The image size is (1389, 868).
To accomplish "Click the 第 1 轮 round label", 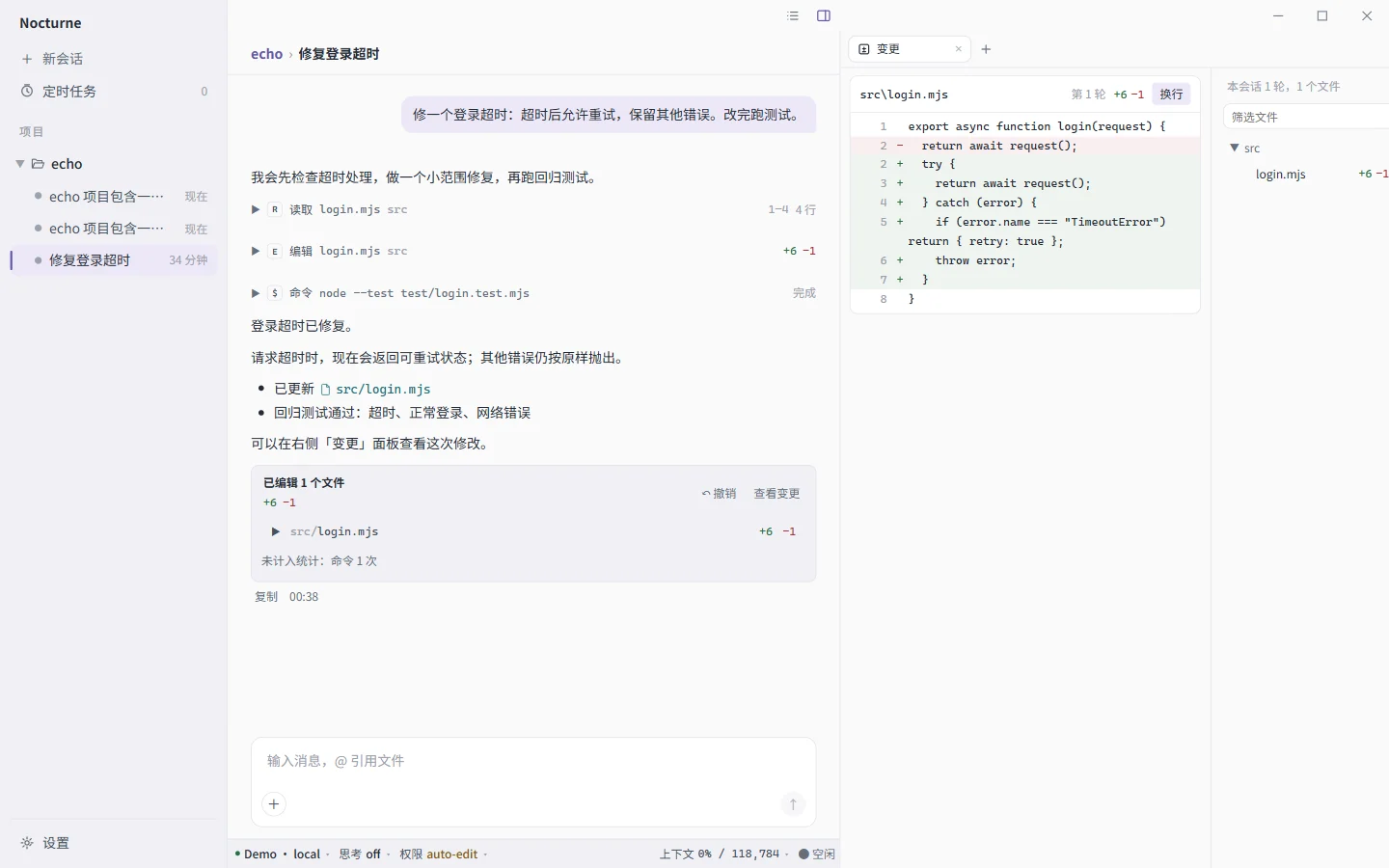I will 1088,95.
